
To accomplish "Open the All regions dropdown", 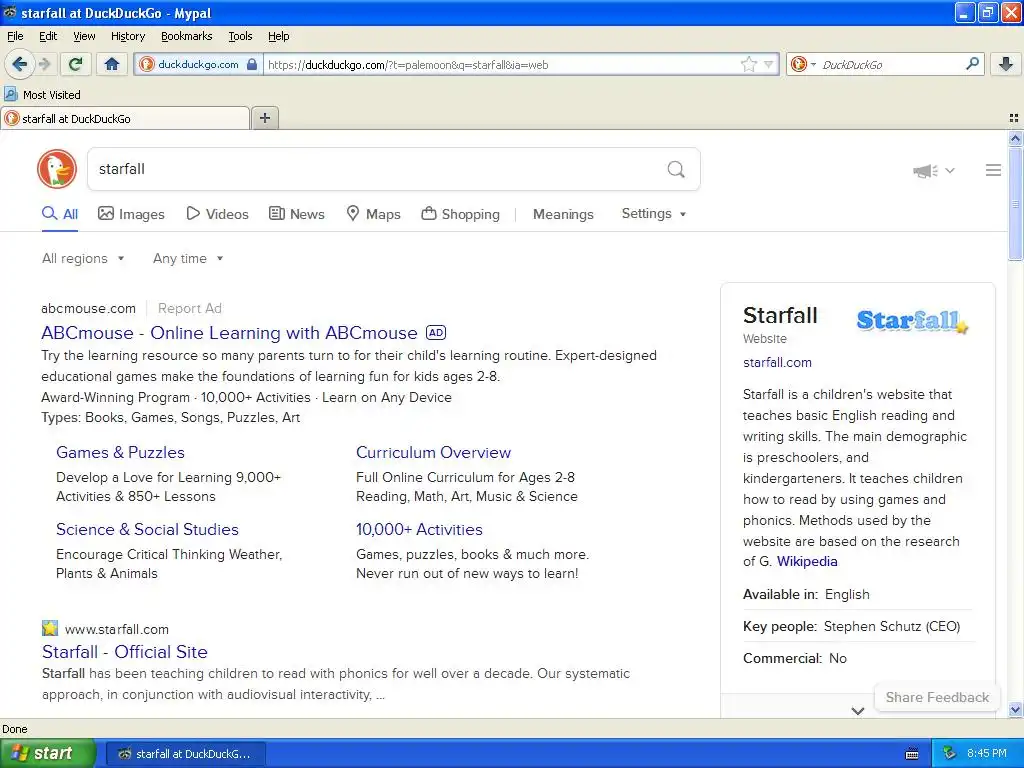I will pos(83,258).
